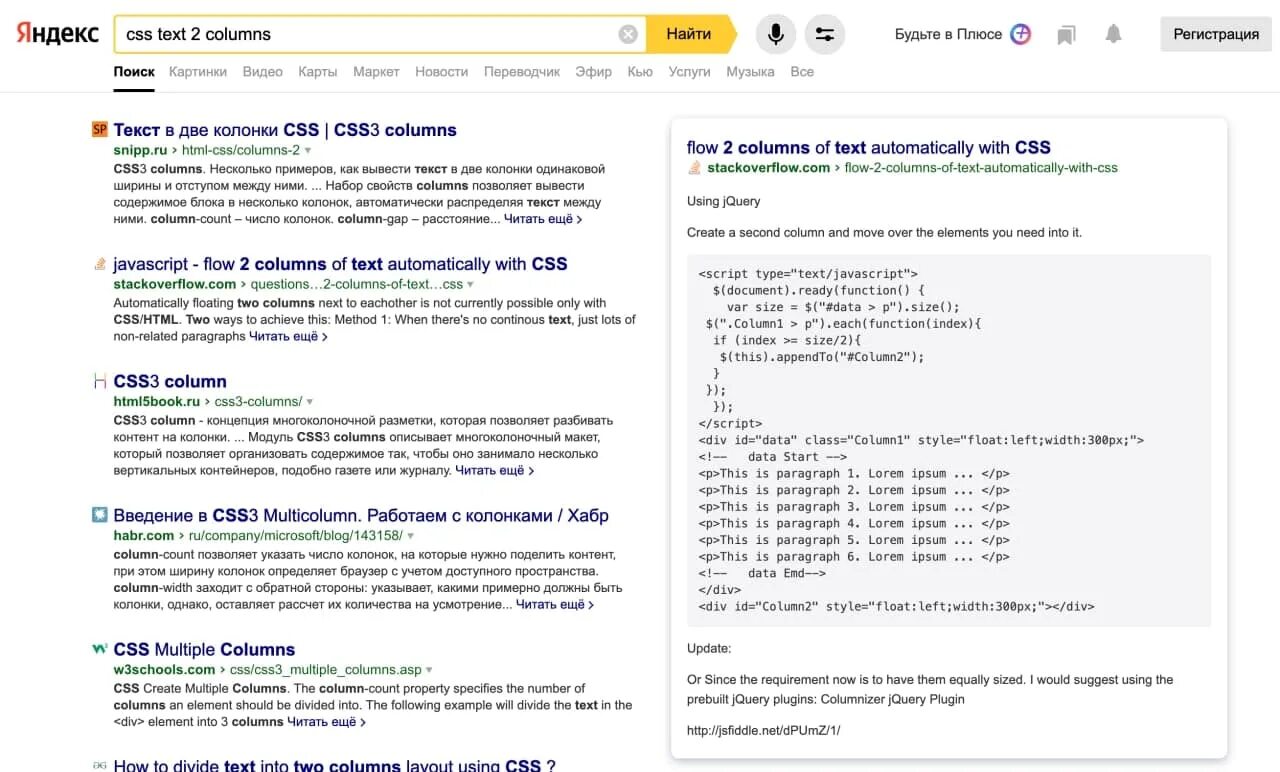Expand the w3schools.com result options arrow
The width and height of the screenshot is (1280, 772).
click(430, 670)
